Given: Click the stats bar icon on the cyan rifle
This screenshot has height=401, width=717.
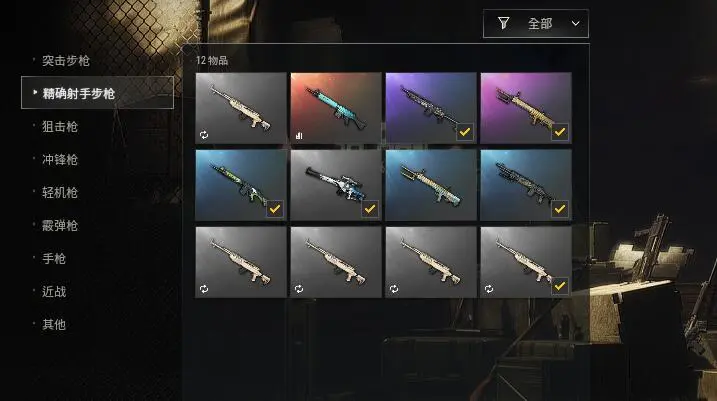Looking at the screenshot, I should tap(299, 135).
